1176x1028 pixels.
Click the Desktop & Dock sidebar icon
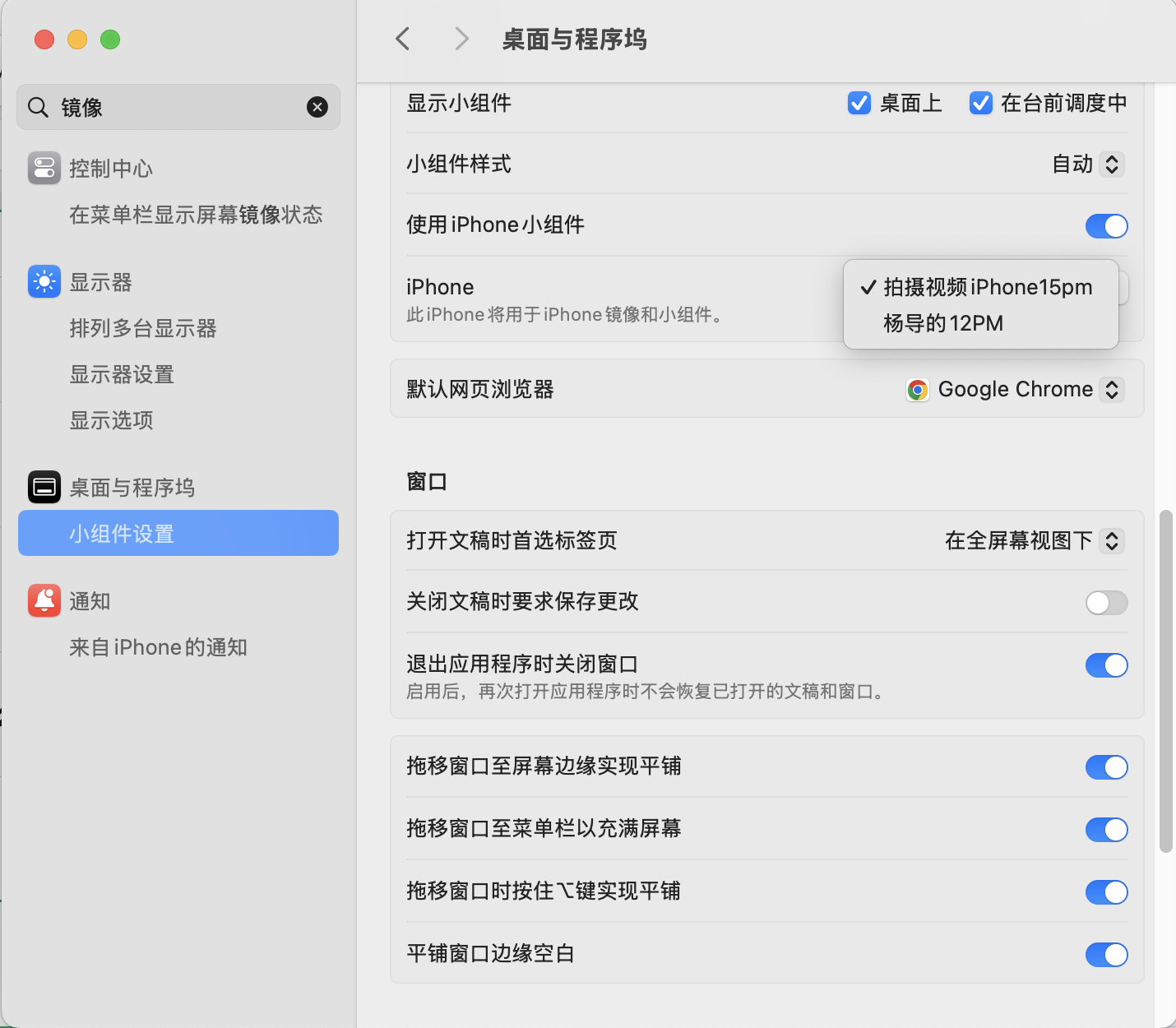tap(44, 487)
